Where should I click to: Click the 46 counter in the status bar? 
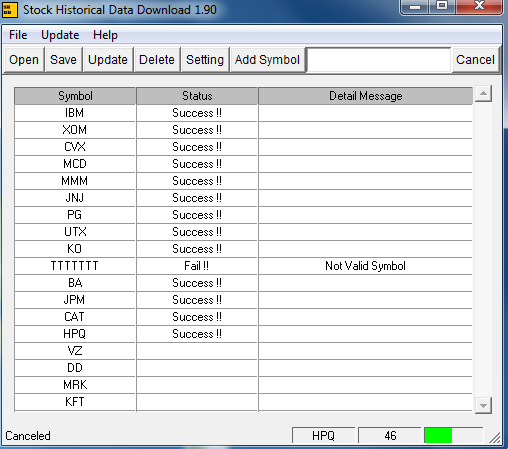pos(390,436)
